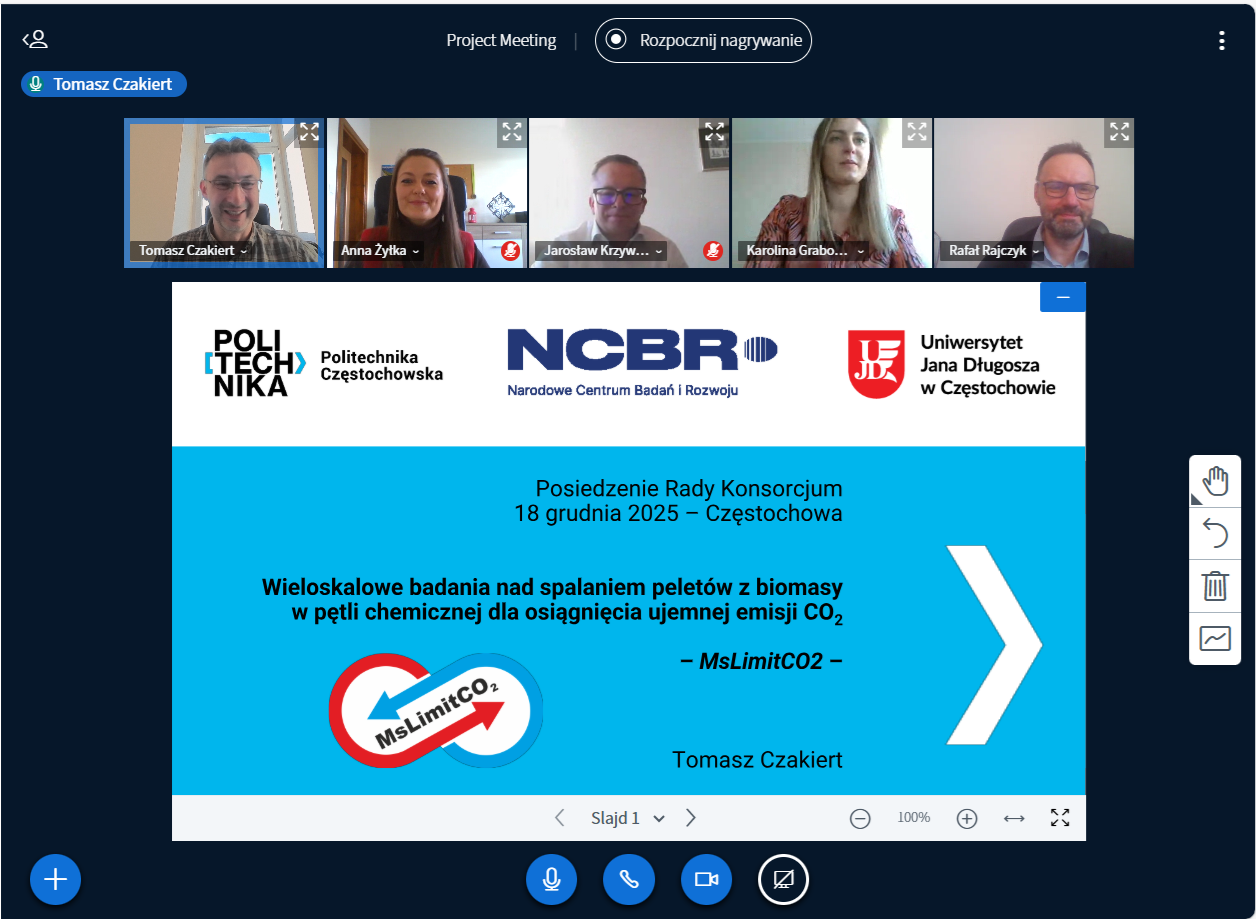Expand the Slajd 1 slide dropdown

[627, 818]
